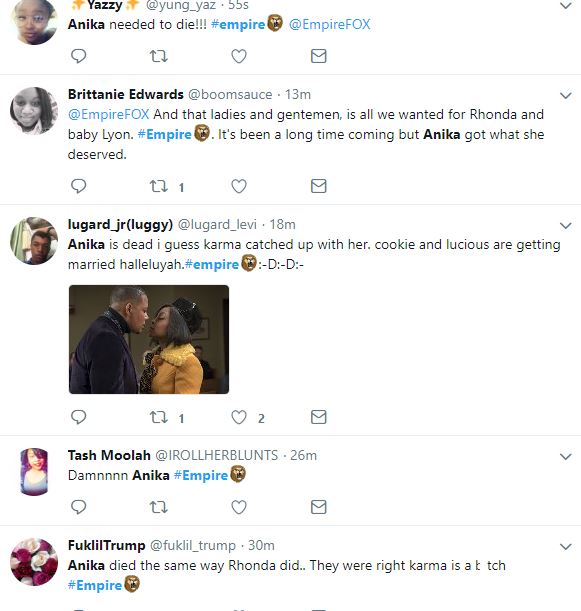Open #Empire hashtag in Tash Moolah's tweet
581x611 pixels.
coord(201,475)
